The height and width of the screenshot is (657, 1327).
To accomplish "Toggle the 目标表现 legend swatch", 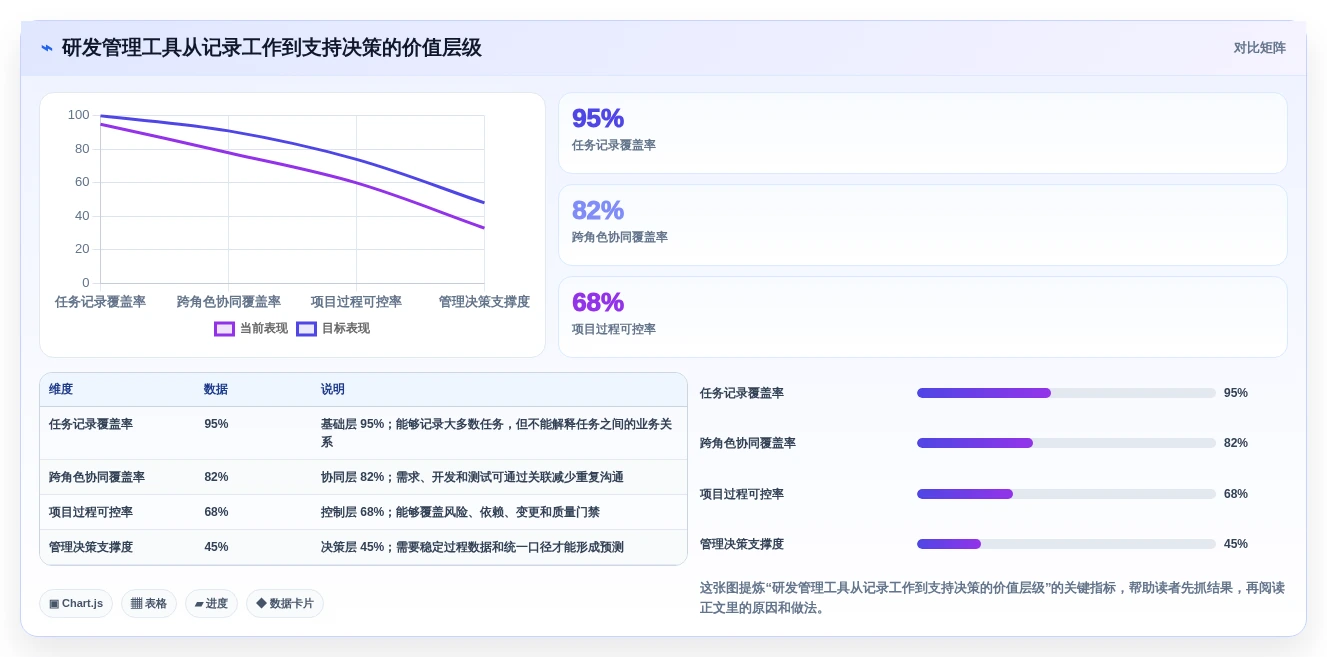I will (x=307, y=329).
